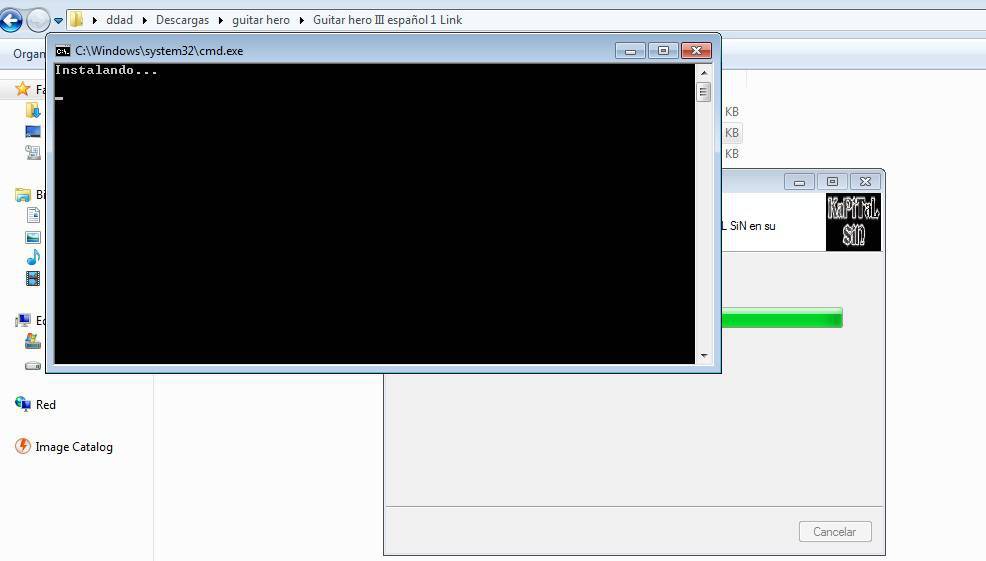Open the Computer icon in sidebar
This screenshot has width=986, height=561.
pos(23,321)
